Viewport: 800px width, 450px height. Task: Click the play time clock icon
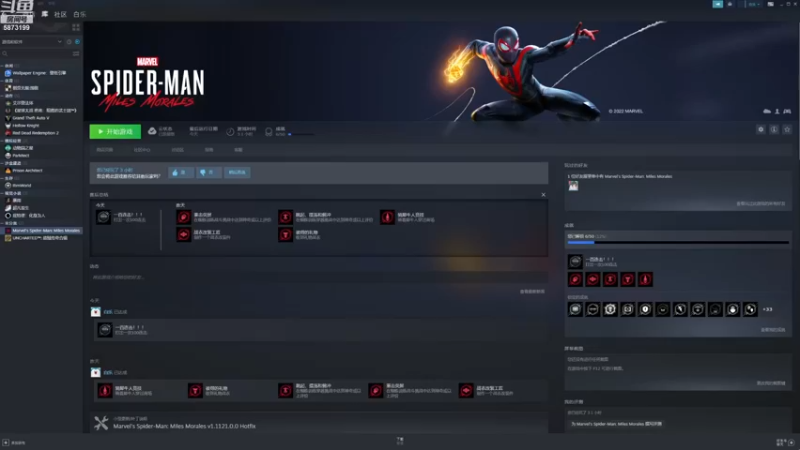point(230,132)
